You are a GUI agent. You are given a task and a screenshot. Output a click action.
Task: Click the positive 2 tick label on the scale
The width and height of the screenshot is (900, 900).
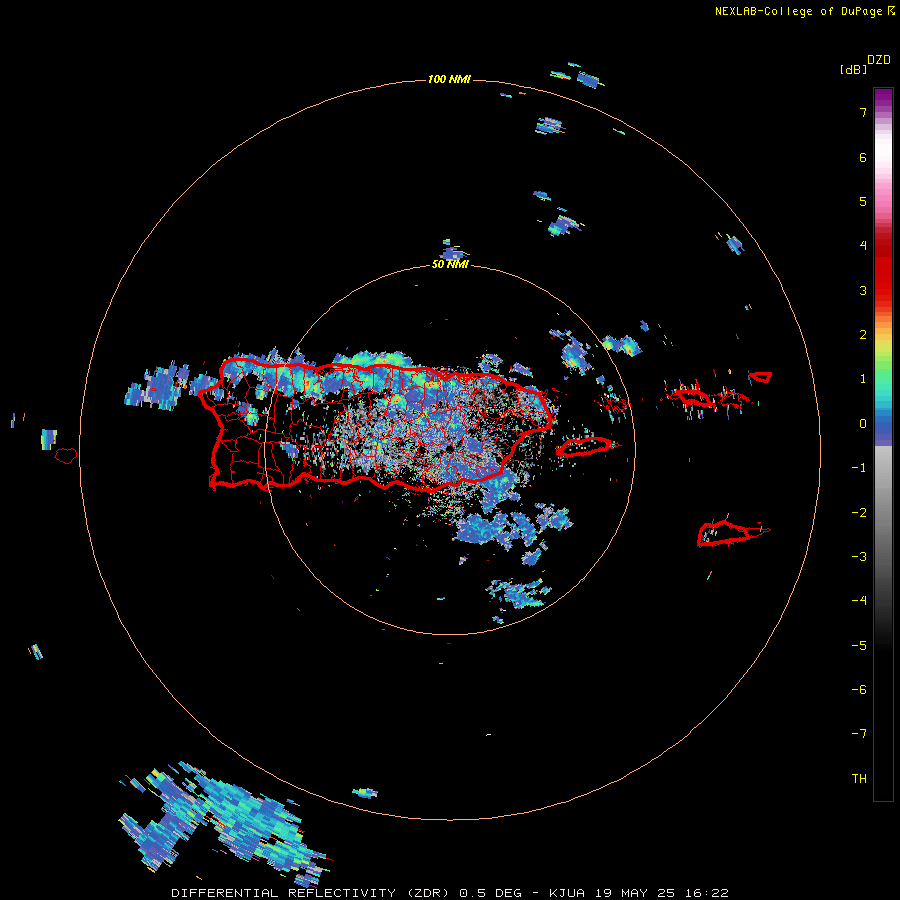(863, 335)
